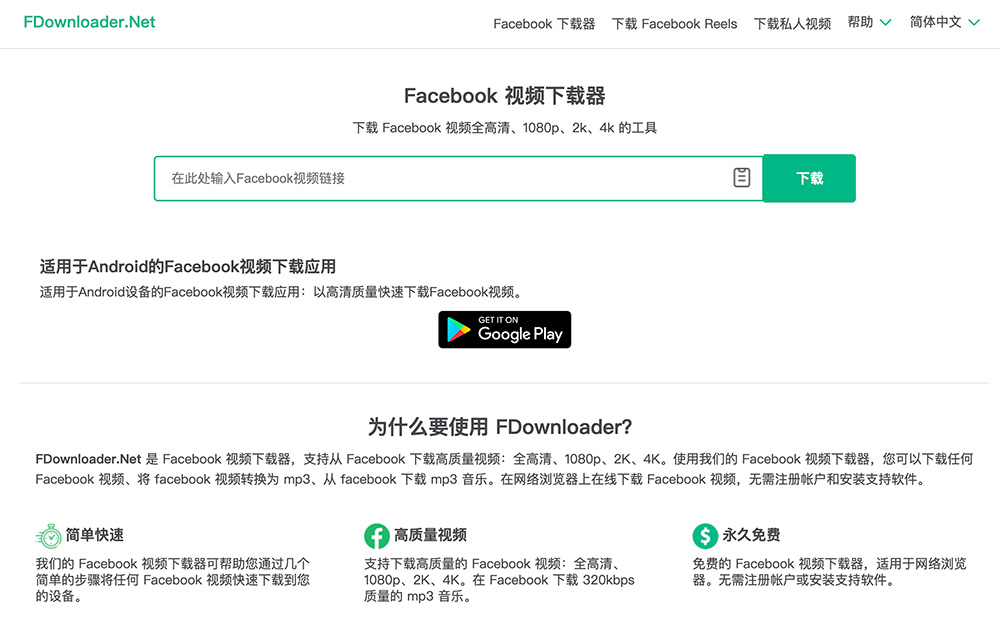Click the Facebook 高质量视频 icon
Viewport: 1000px width, 622px height.
(377, 536)
